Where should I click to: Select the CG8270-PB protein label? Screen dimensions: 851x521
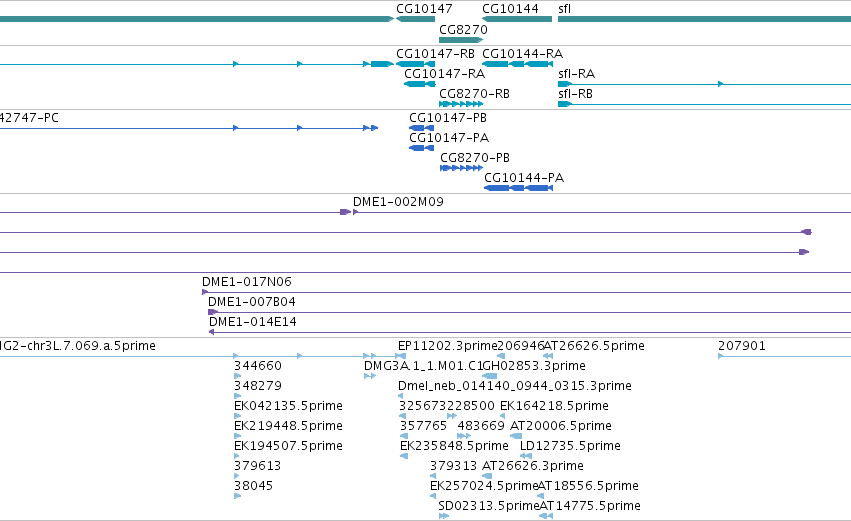point(475,158)
